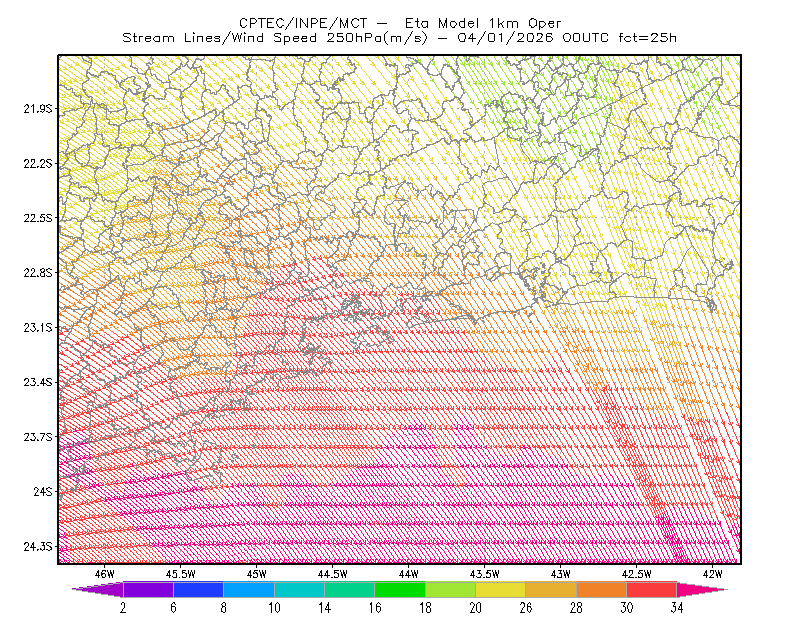The width and height of the screenshot is (800, 618).
Task: Click the 44W longitude axis label
Action: (408, 574)
